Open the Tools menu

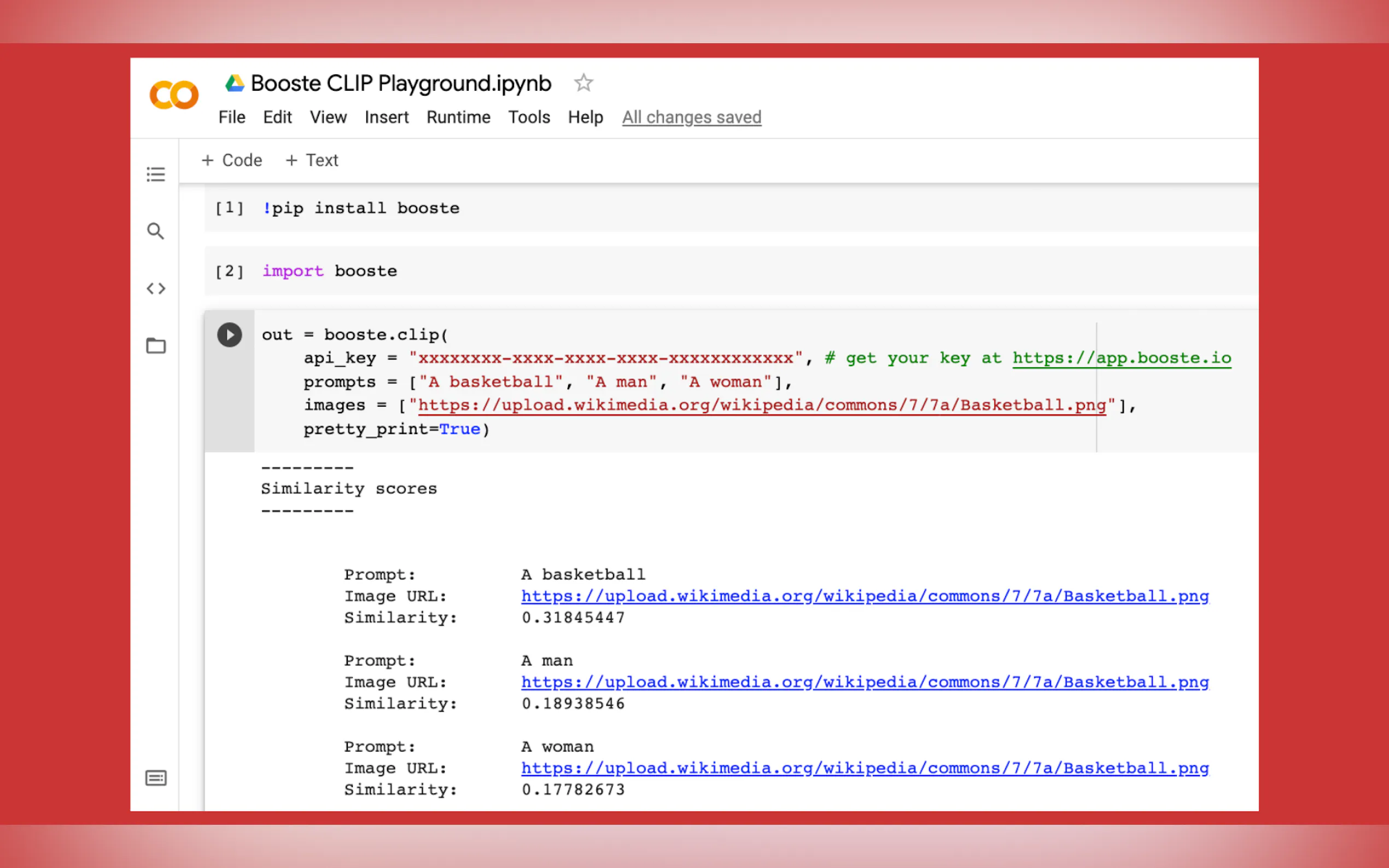click(529, 117)
